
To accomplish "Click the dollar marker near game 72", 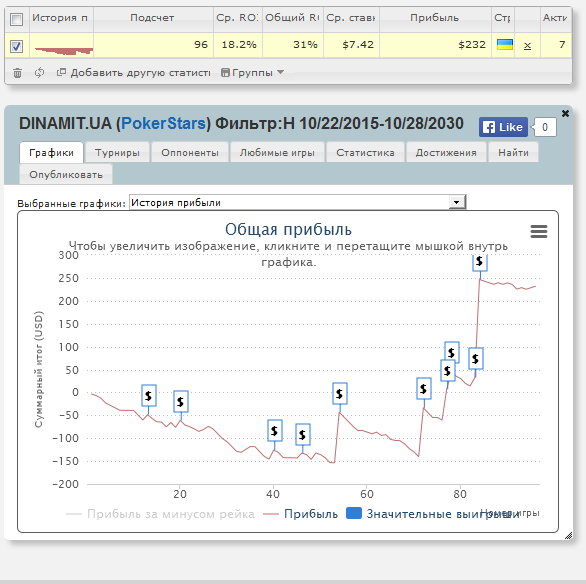I will [x=423, y=389].
